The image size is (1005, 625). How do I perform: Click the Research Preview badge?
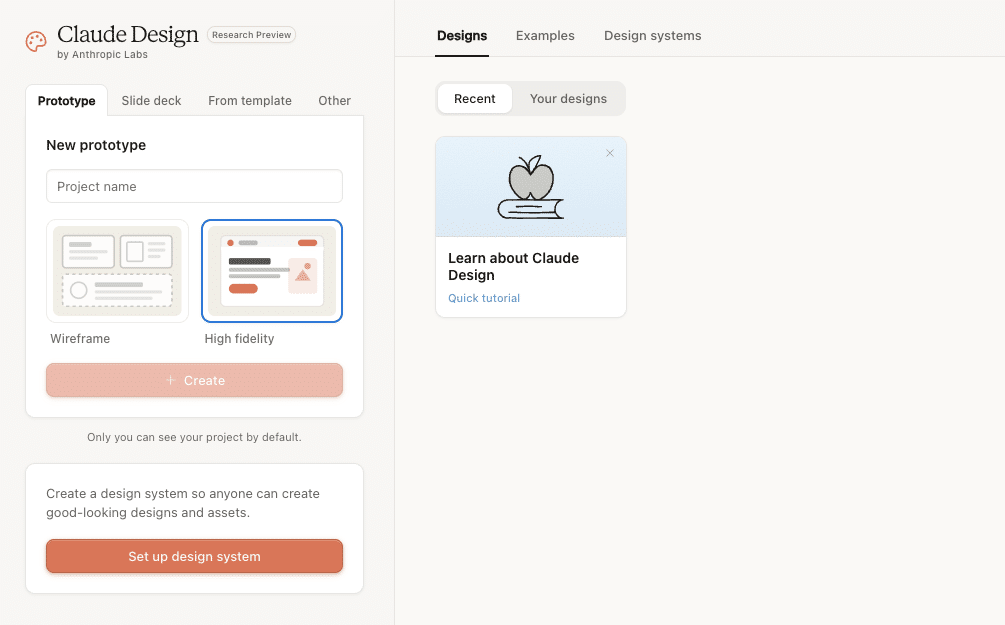(x=251, y=35)
